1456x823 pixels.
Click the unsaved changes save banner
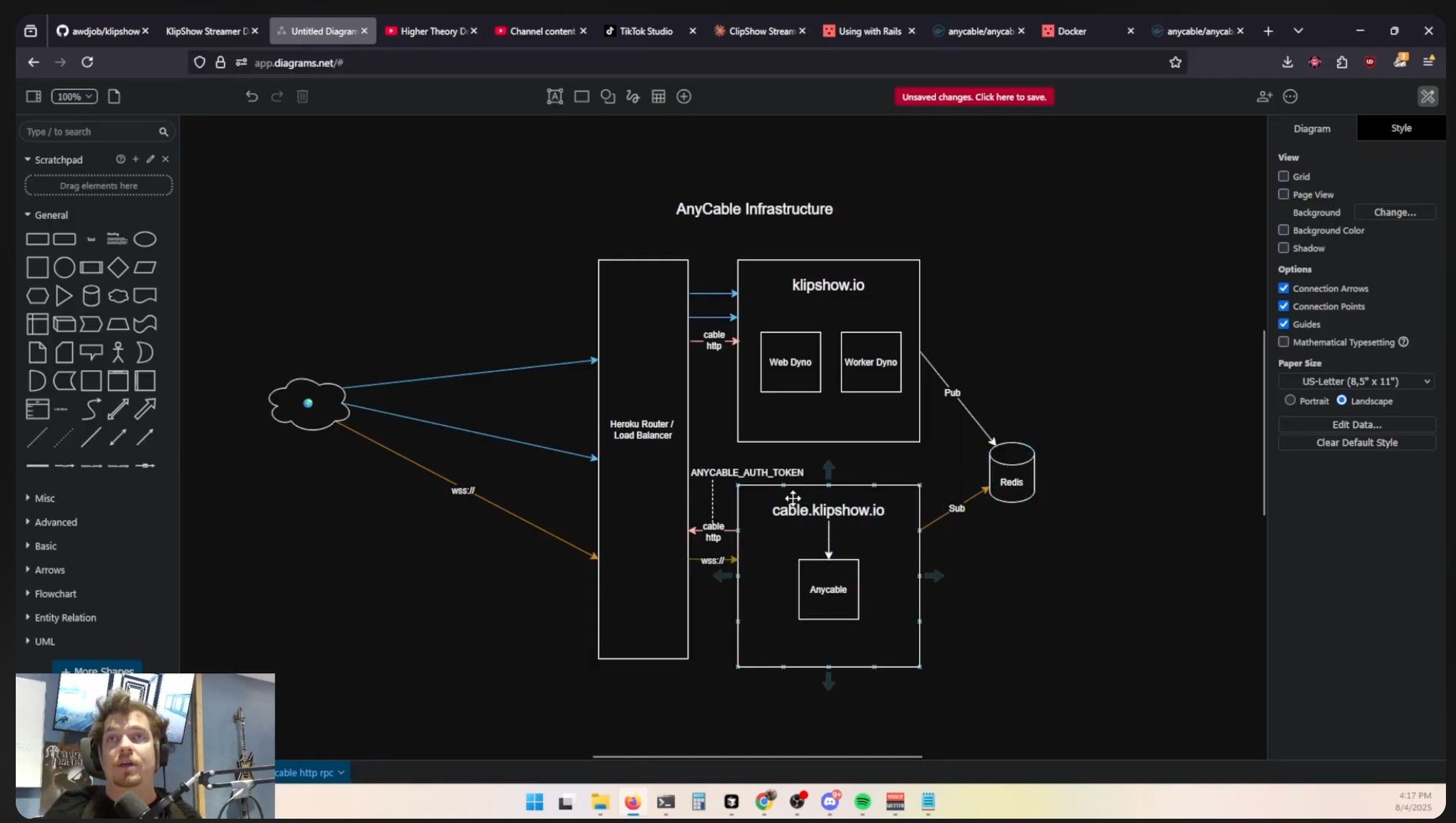[974, 97]
